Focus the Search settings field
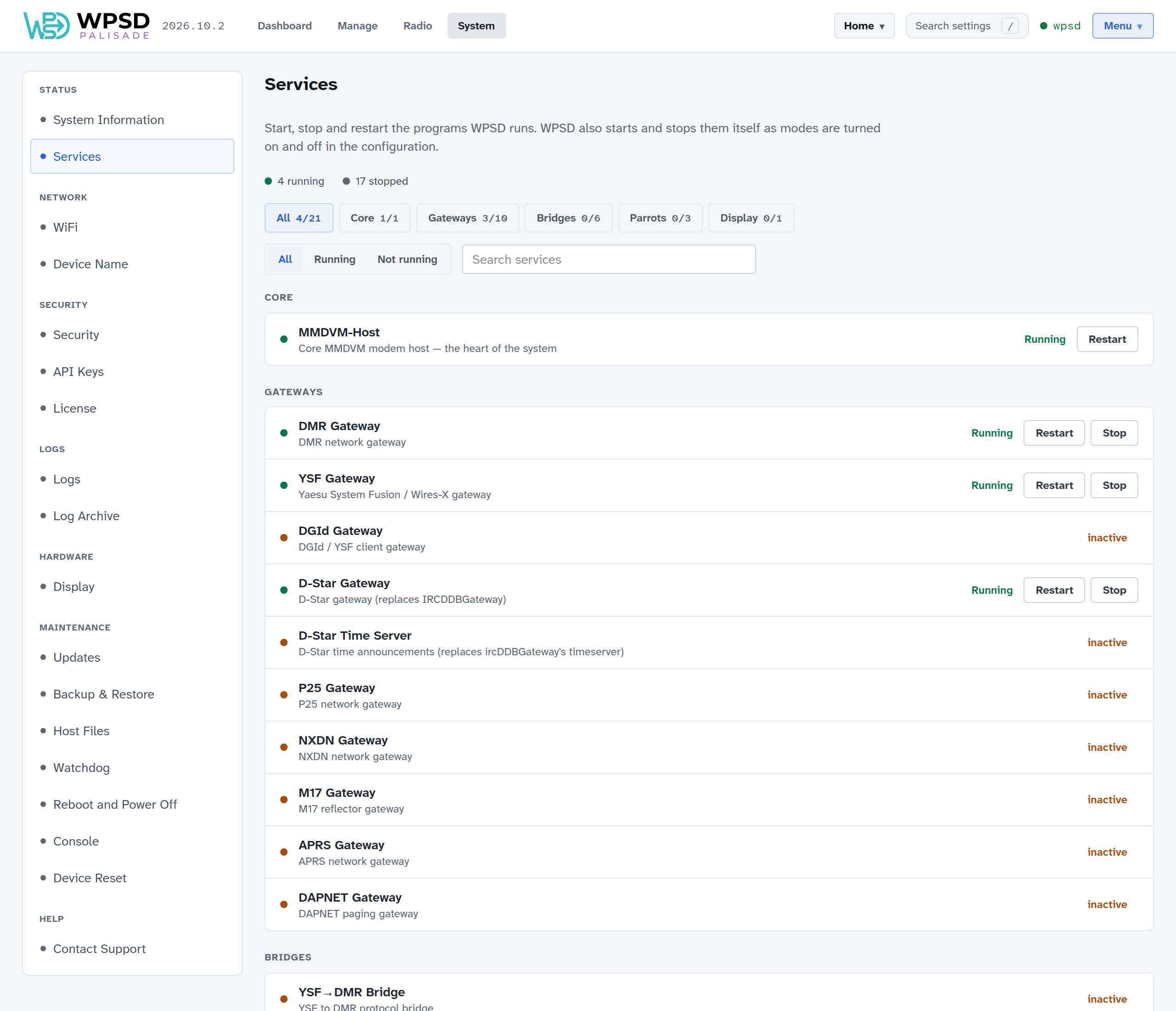Screen dimensions: 1176x1011 [x=967, y=26]
